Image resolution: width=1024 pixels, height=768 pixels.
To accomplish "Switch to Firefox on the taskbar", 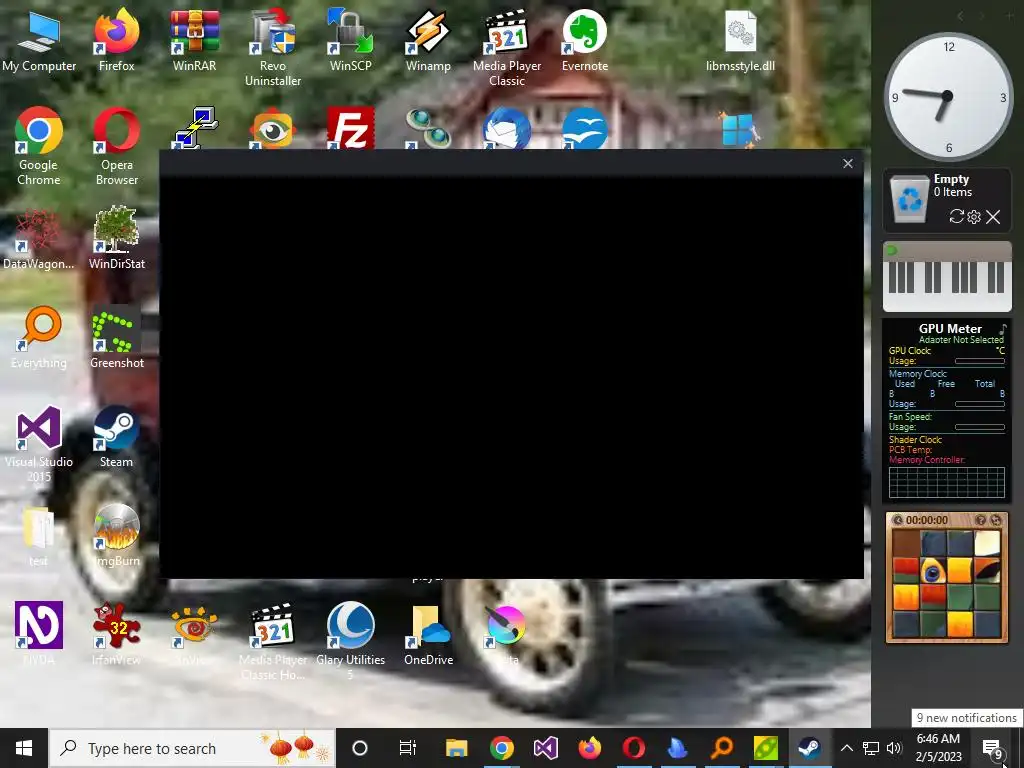I will point(590,748).
